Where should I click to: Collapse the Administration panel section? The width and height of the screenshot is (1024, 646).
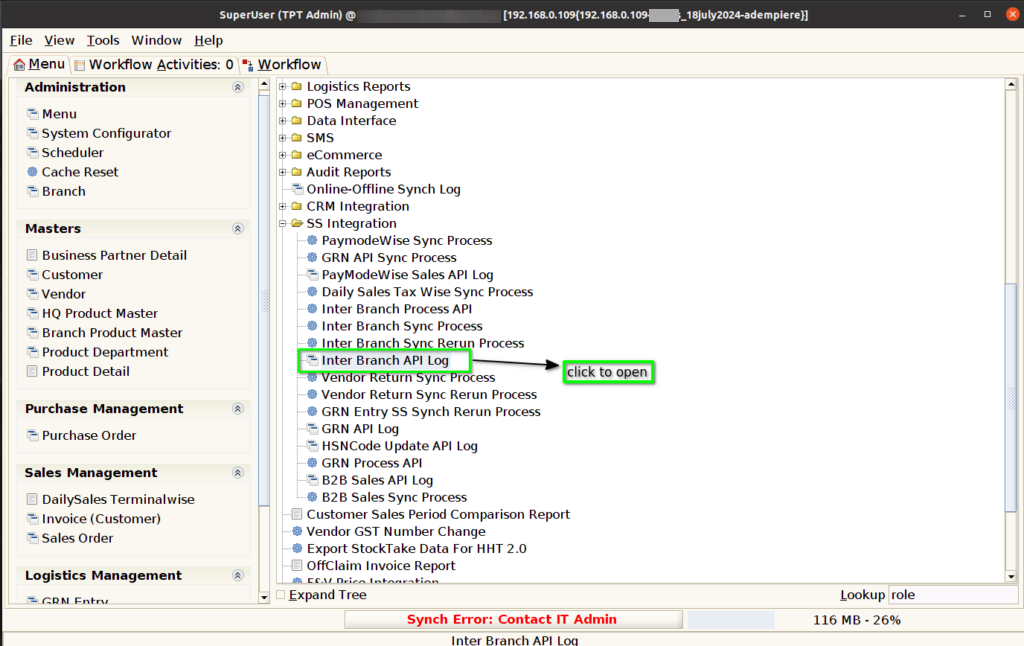(x=238, y=87)
